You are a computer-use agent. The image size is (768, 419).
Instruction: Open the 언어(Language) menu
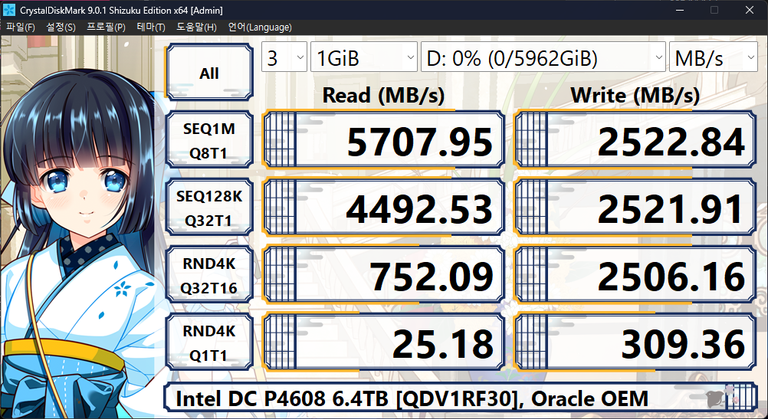click(x=260, y=27)
